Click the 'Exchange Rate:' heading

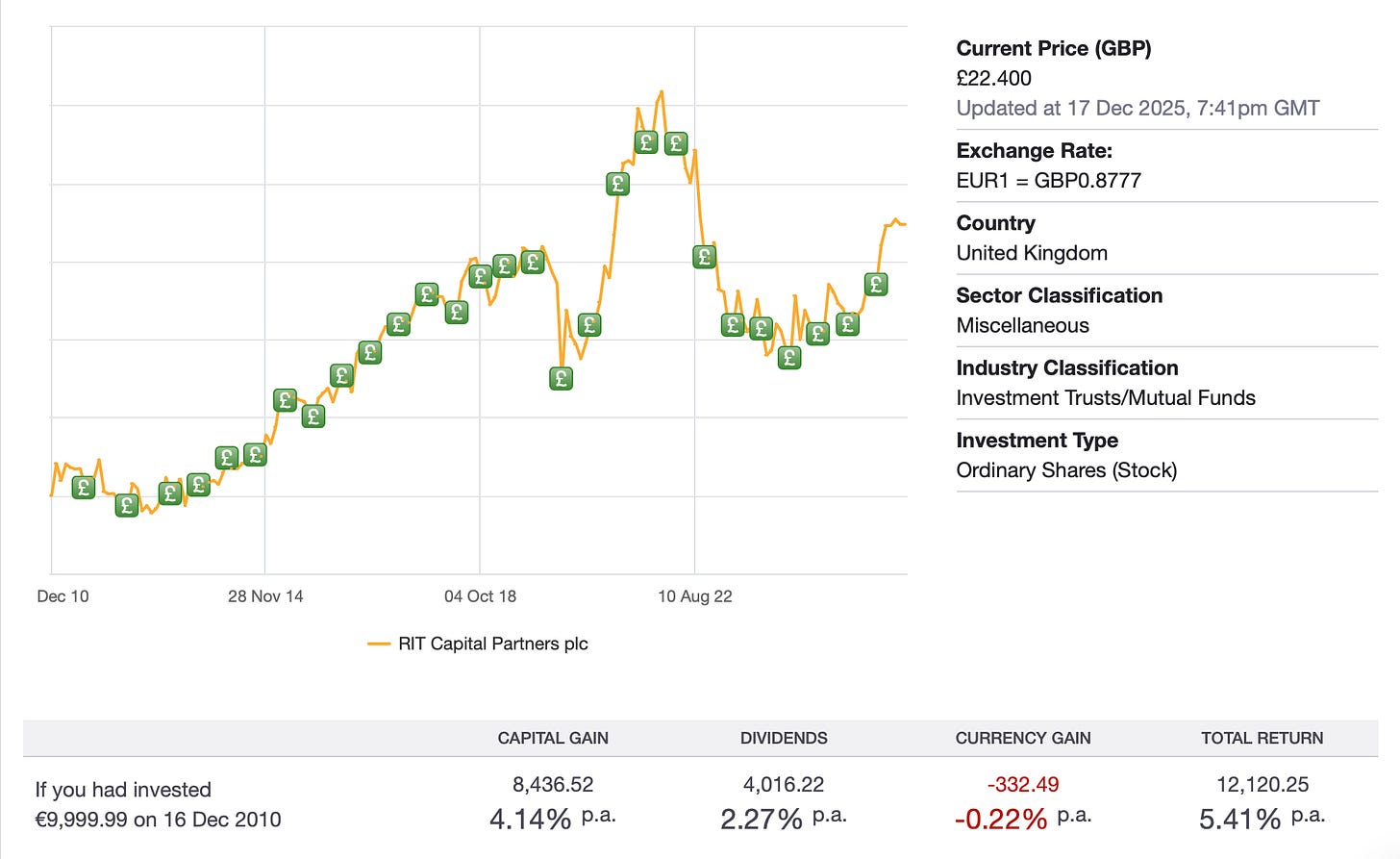(x=1035, y=150)
